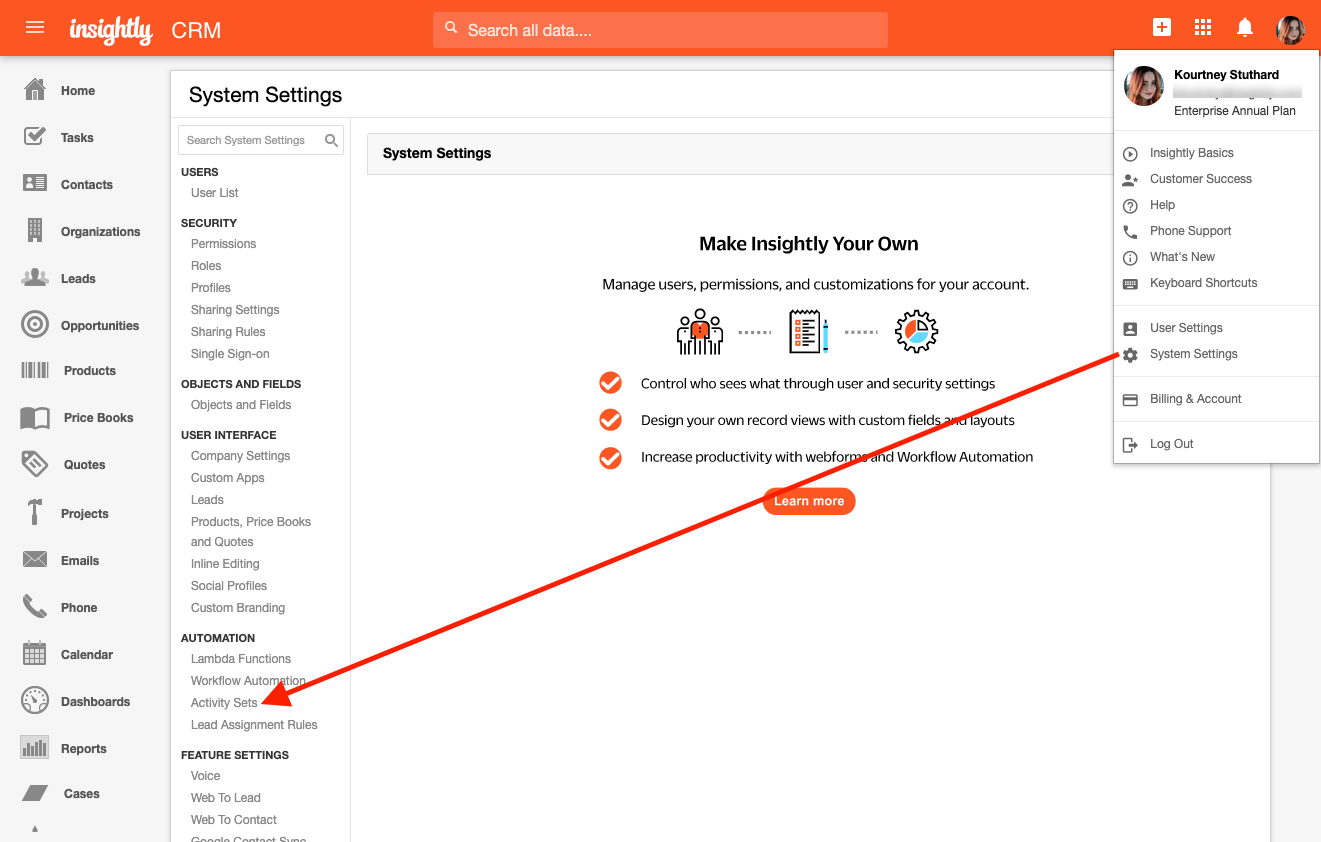Open Workflow Automation settings

pos(249,681)
